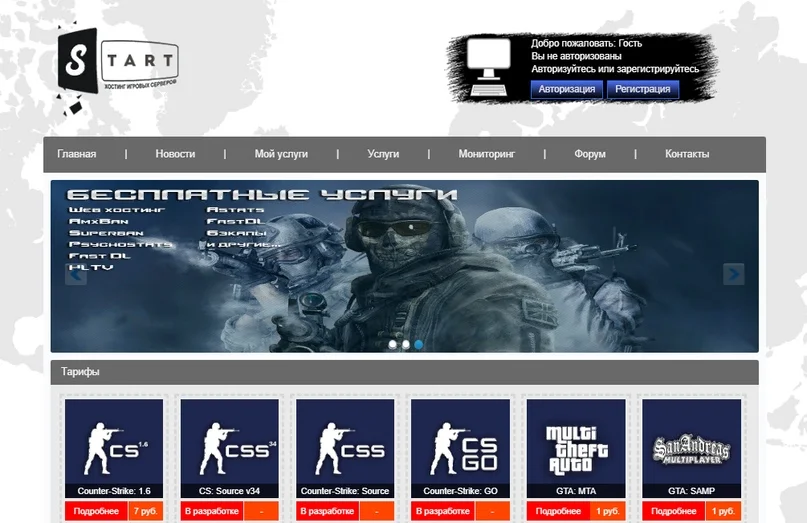Viewport: 807px width, 523px height.
Task: Click Подробнее under GTA: SAMP
Action: pyautogui.click(x=674, y=511)
